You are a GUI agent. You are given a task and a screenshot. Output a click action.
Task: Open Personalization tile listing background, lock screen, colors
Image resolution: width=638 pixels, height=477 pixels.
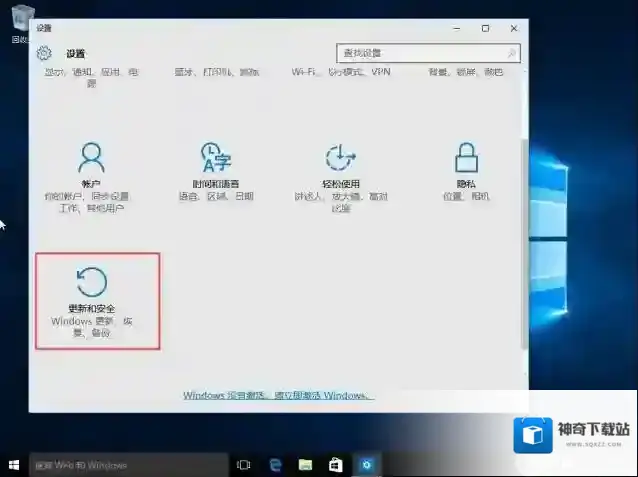(465, 73)
